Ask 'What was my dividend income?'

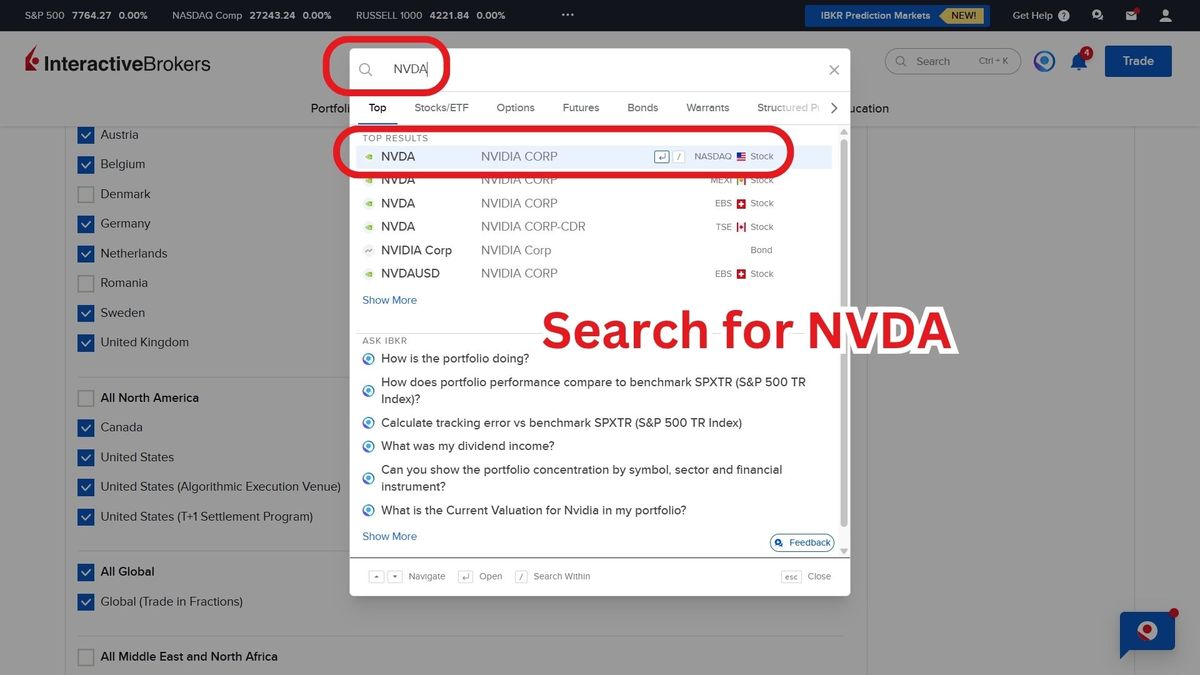pyautogui.click(x=467, y=446)
